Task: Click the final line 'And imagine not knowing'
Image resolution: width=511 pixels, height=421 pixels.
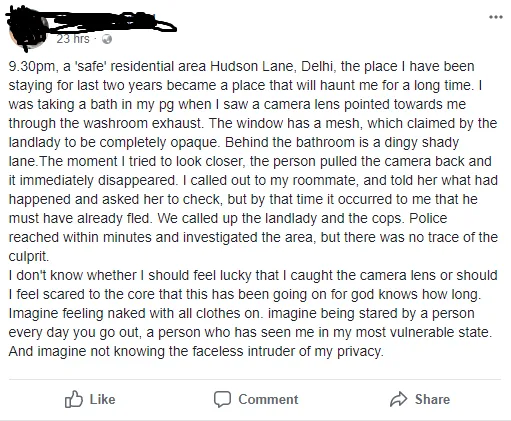Action: (196, 352)
